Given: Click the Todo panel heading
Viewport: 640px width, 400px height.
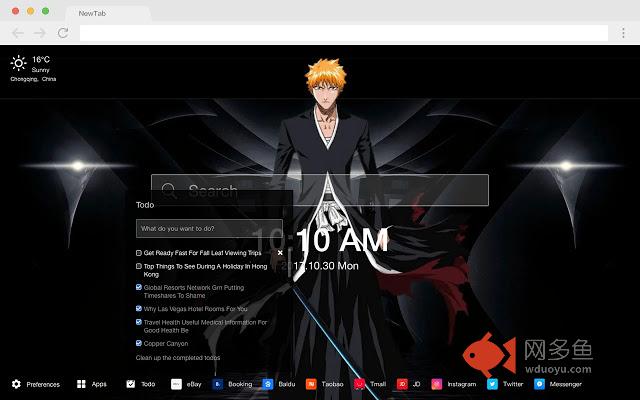Looking at the screenshot, I should 145,205.
